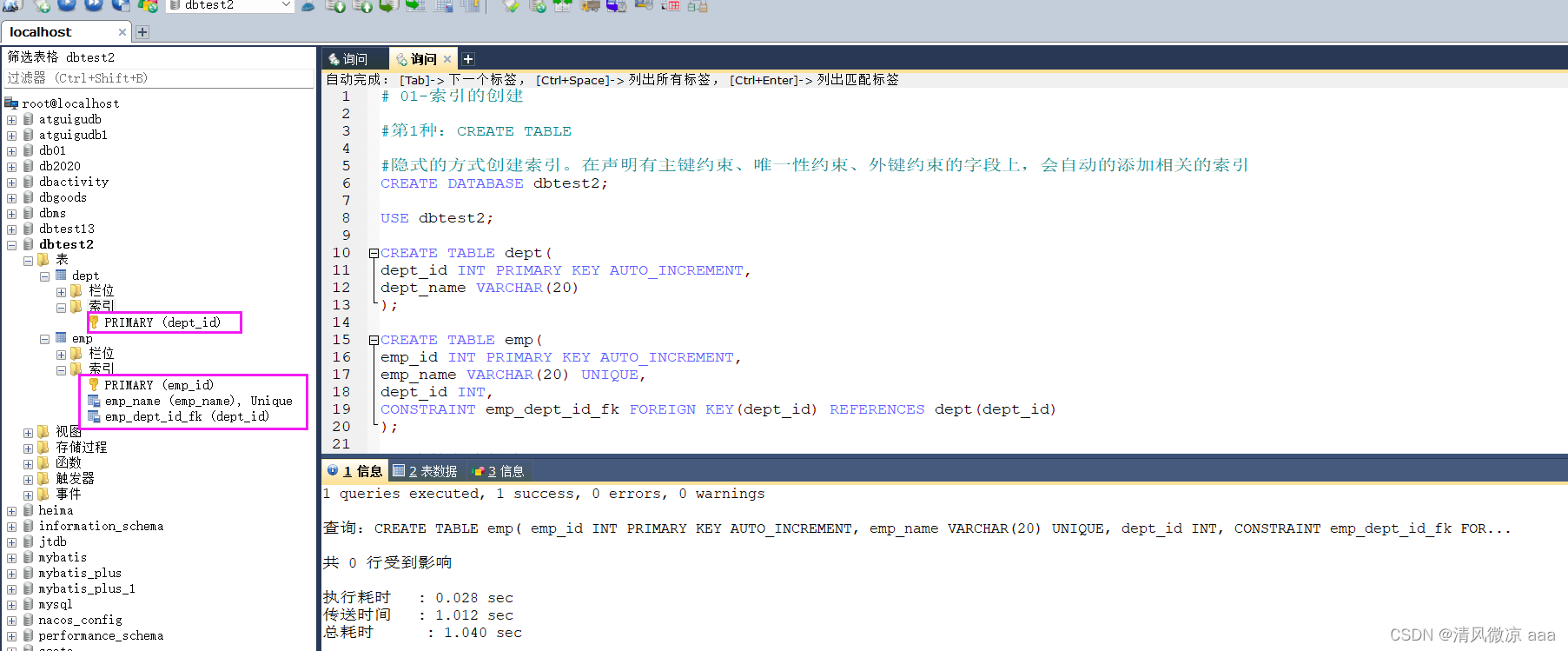Viewport: 1568px width, 651px height.
Task: Click the icon on 3 信息 tab
Action: (x=478, y=471)
